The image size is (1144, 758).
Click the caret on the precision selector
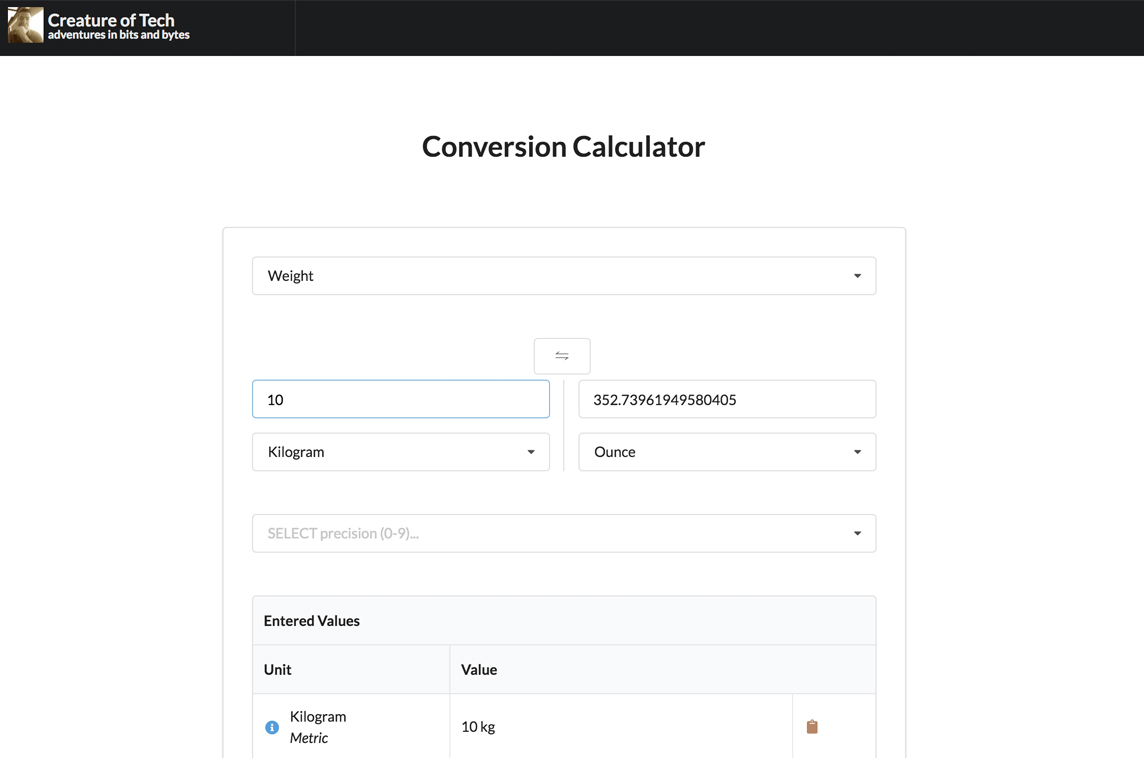[x=857, y=534]
